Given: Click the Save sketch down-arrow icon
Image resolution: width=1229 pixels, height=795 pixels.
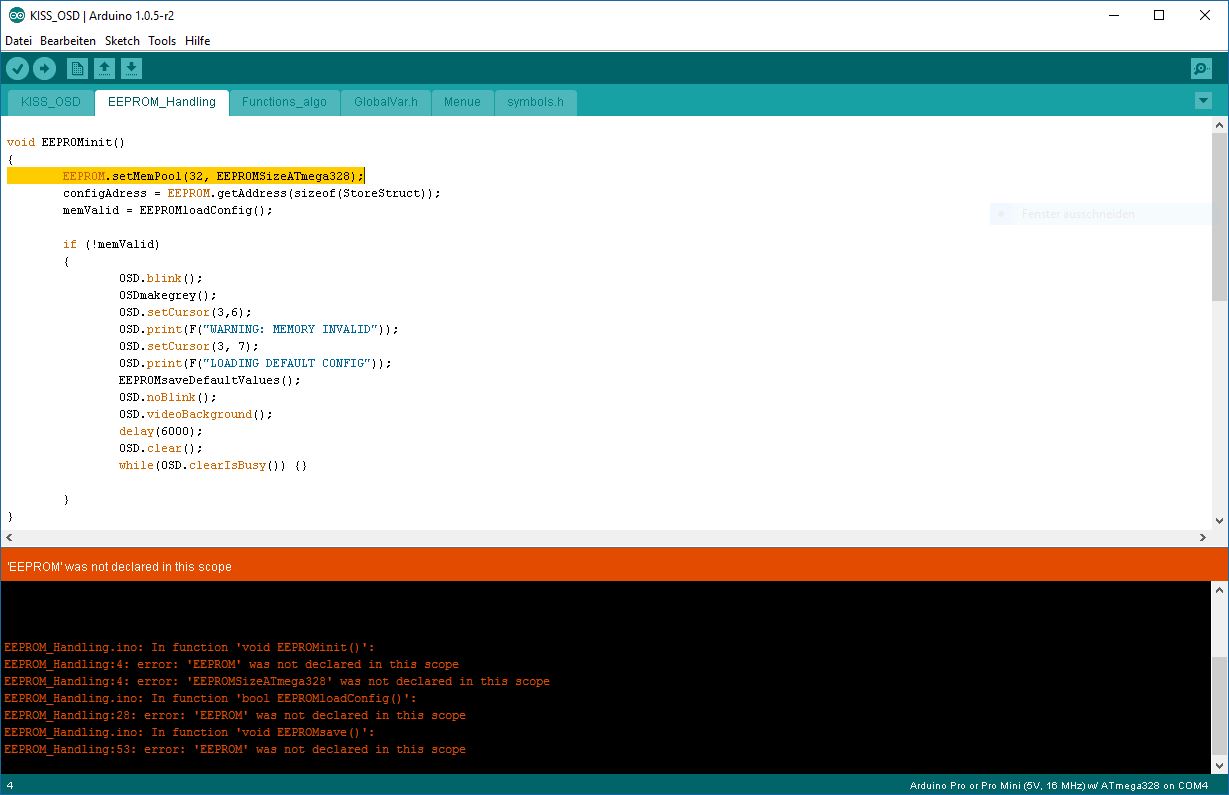Looking at the screenshot, I should point(132,68).
